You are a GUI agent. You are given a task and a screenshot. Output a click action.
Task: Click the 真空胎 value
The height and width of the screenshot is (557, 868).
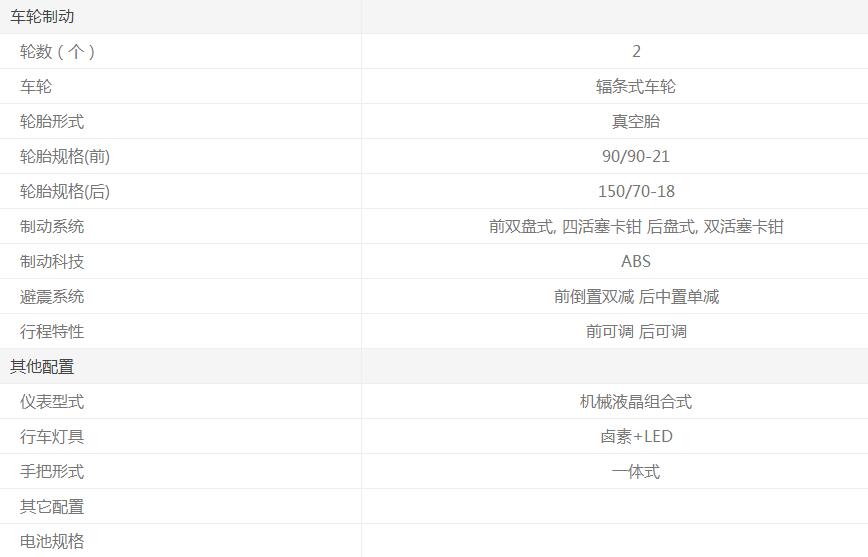635,122
